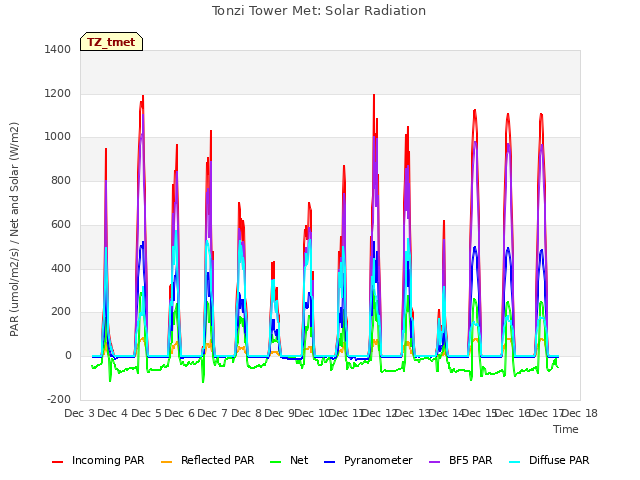Screen dimensions: 640x480
Task: Click the Dec 7 x-axis tick label
Action: click(212, 413)
